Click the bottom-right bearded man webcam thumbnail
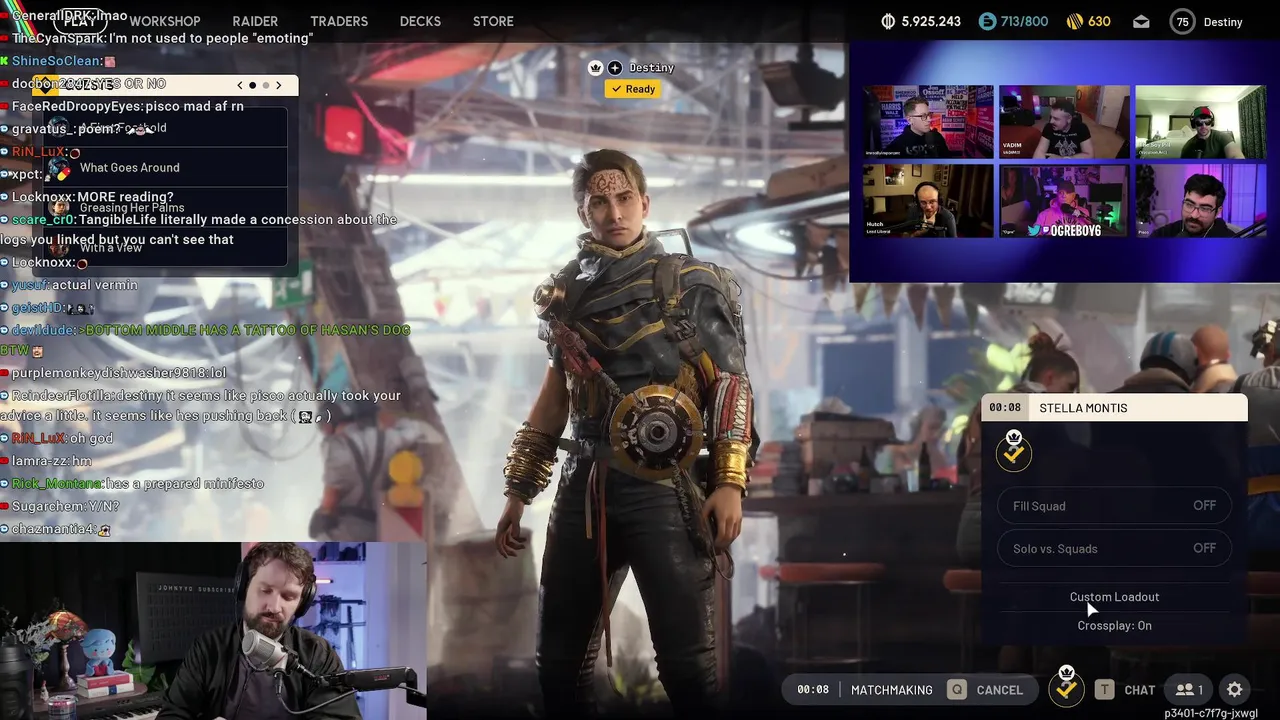 (1200, 201)
